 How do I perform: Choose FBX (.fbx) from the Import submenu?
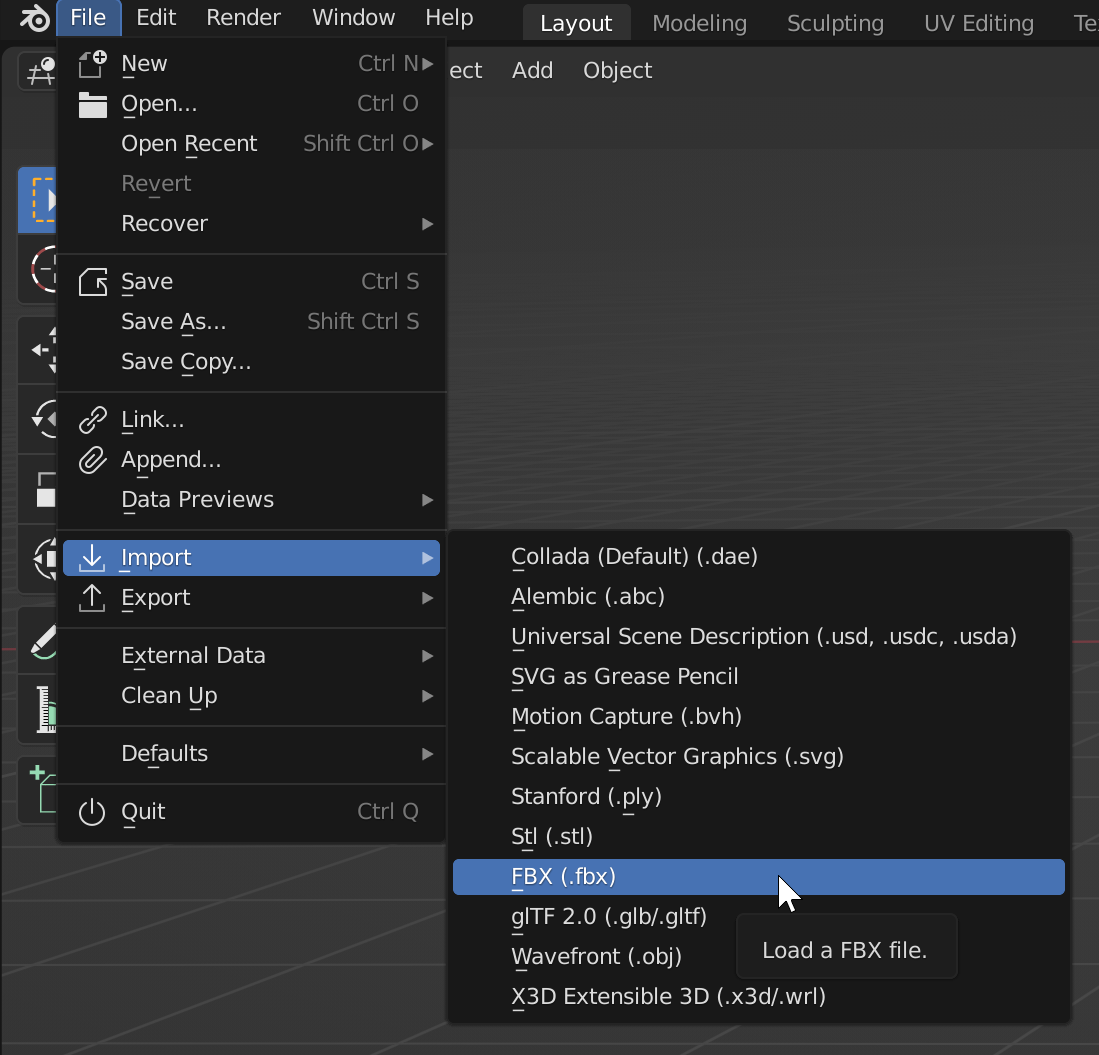pos(560,876)
